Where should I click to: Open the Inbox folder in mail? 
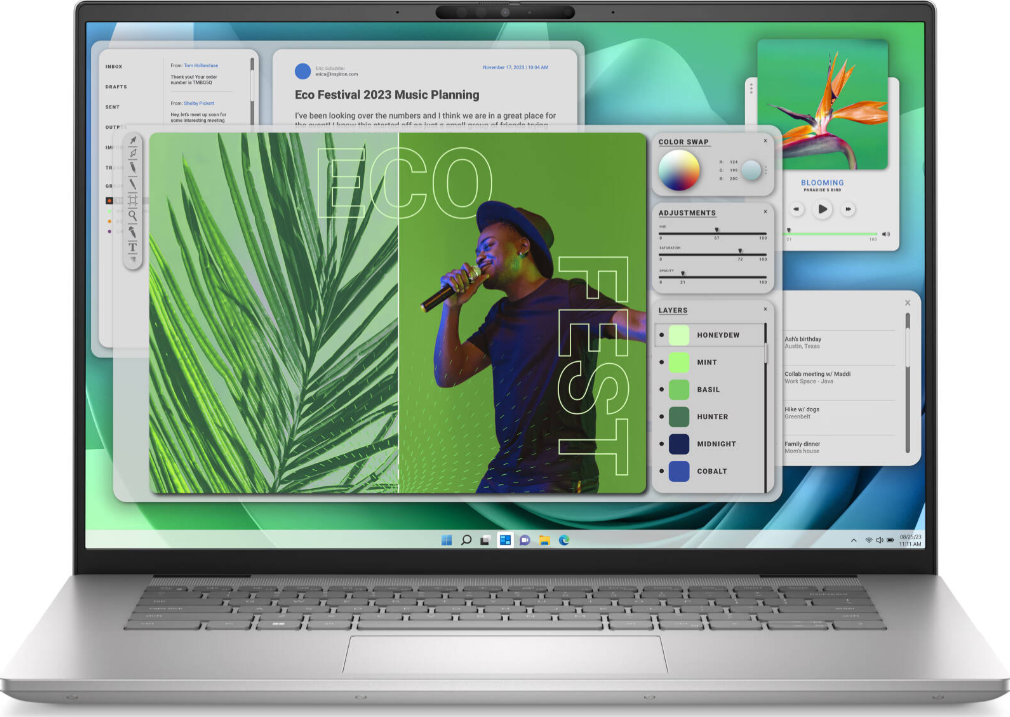coord(114,67)
